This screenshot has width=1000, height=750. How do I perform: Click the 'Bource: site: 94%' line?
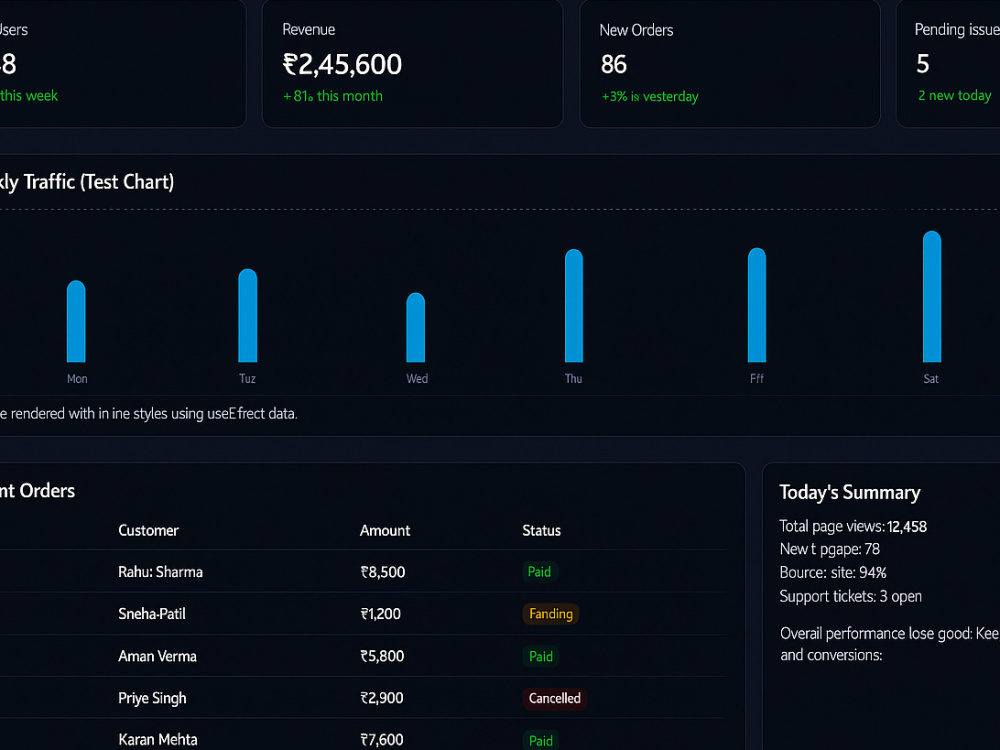pyautogui.click(x=833, y=573)
